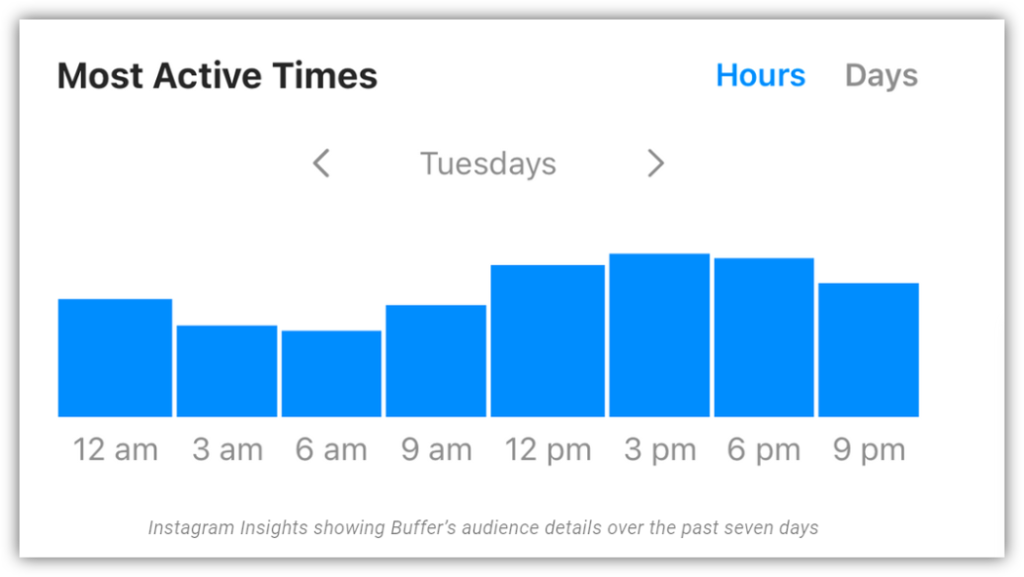Click the 9 pm axis label
The image size is (1024, 577).
pyautogui.click(x=869, y=450)
